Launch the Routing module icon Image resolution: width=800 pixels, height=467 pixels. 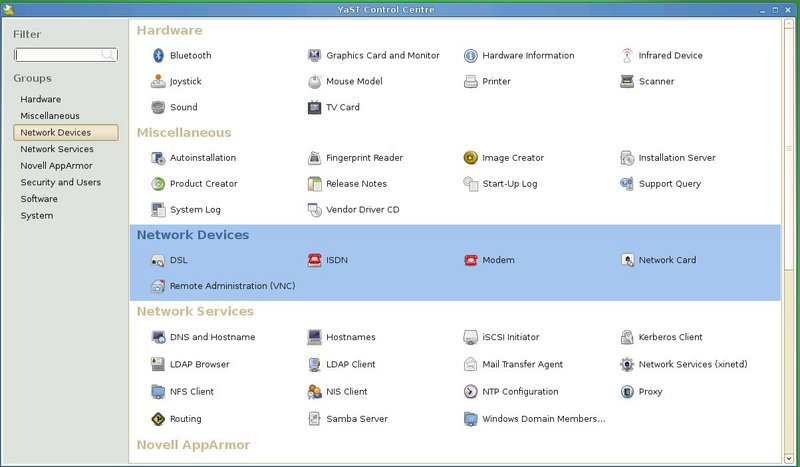pos(158,419)
